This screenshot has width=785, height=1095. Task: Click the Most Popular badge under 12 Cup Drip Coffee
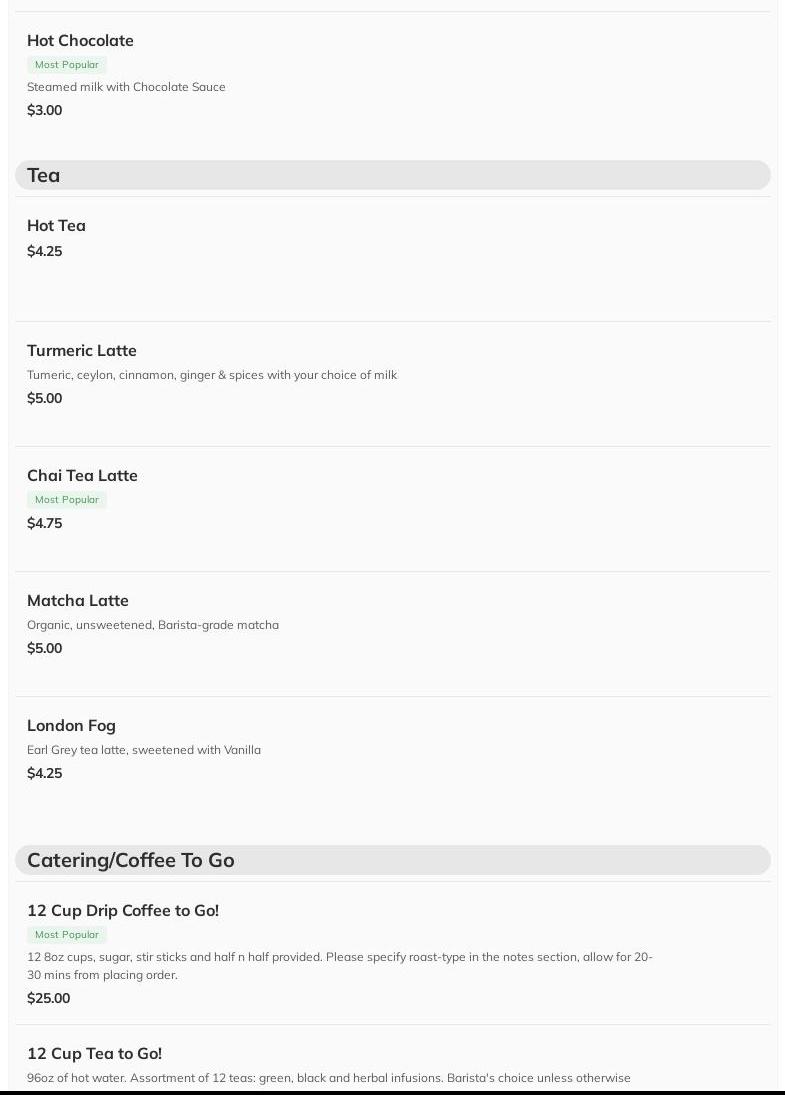pyautogui.click(x=67, y=935)
